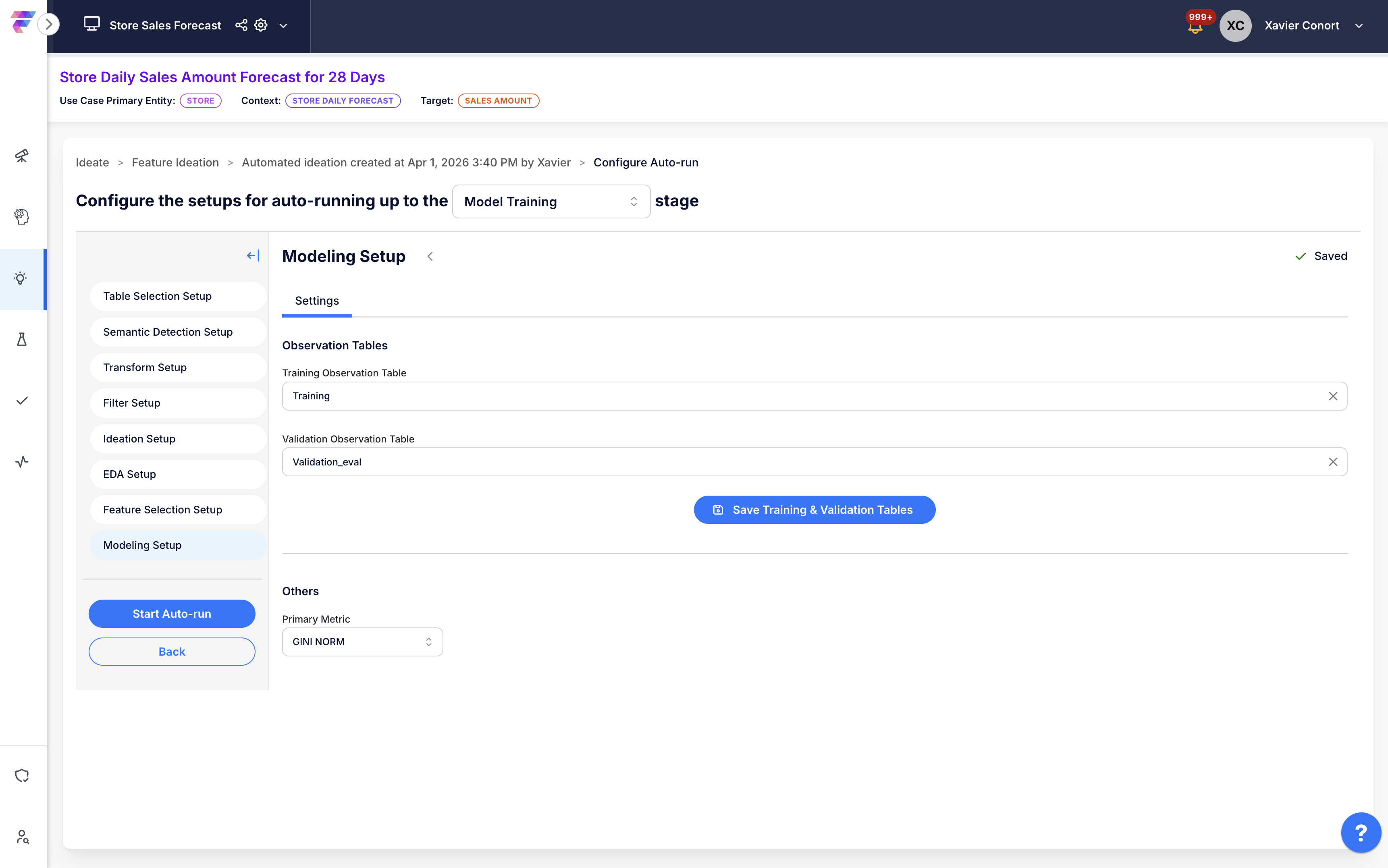
Task: Open the Primary Metric GINI NORM dropdown
Action: pos(362,642)
